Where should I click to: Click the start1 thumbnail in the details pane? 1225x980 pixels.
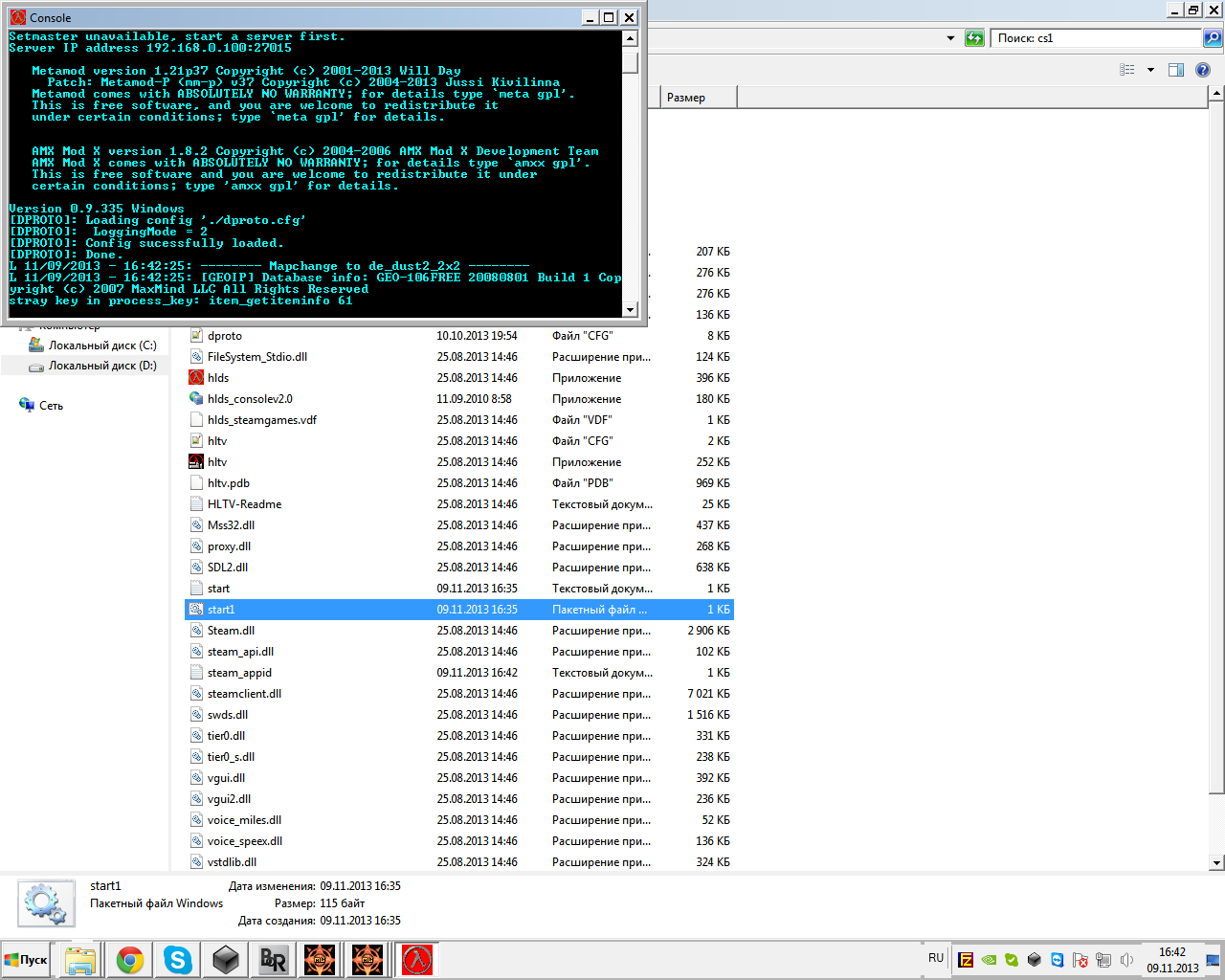pyautogui.click(x=46, y=904)
